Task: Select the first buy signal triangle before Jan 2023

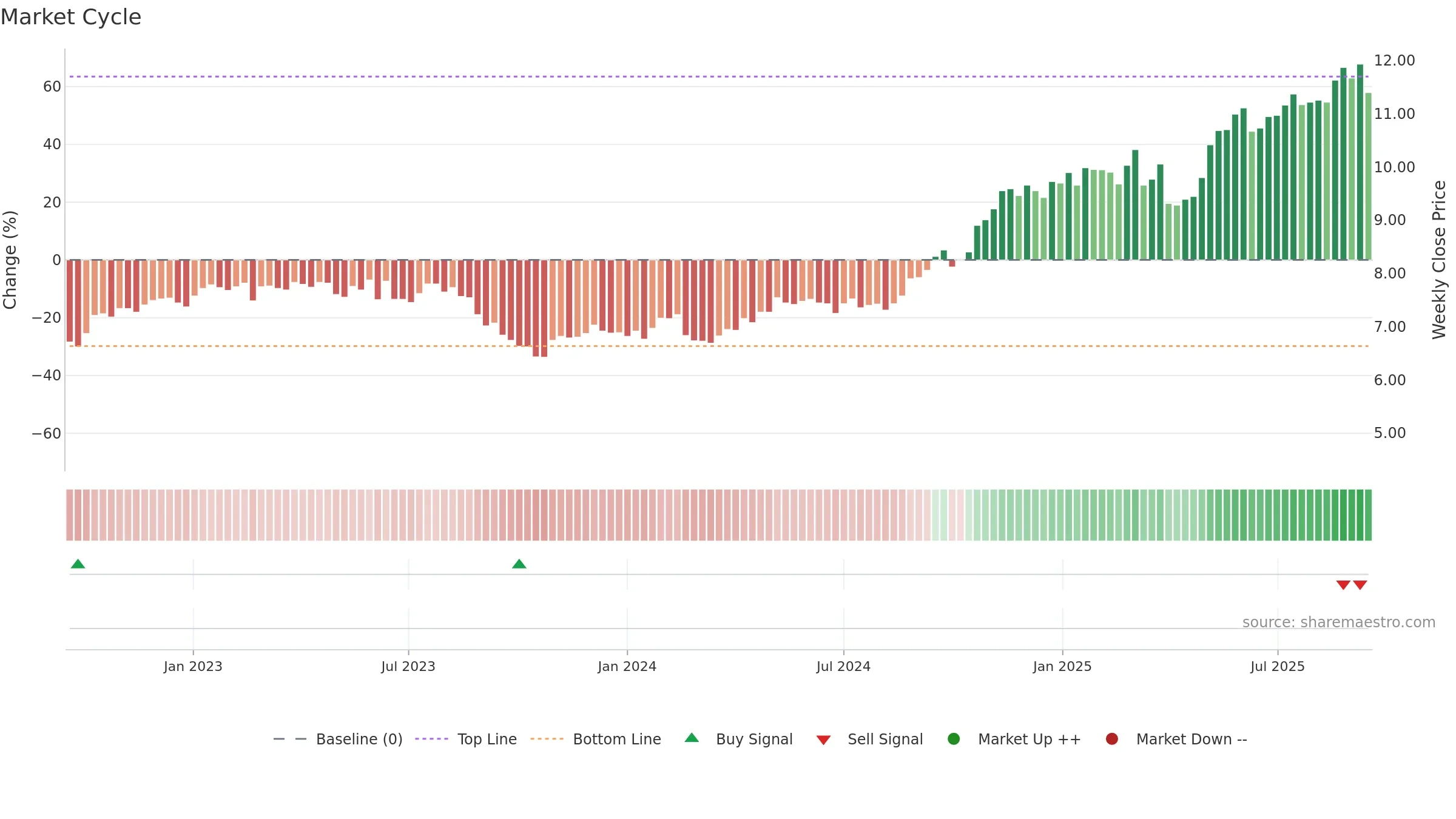Action: tap(78, 564)
